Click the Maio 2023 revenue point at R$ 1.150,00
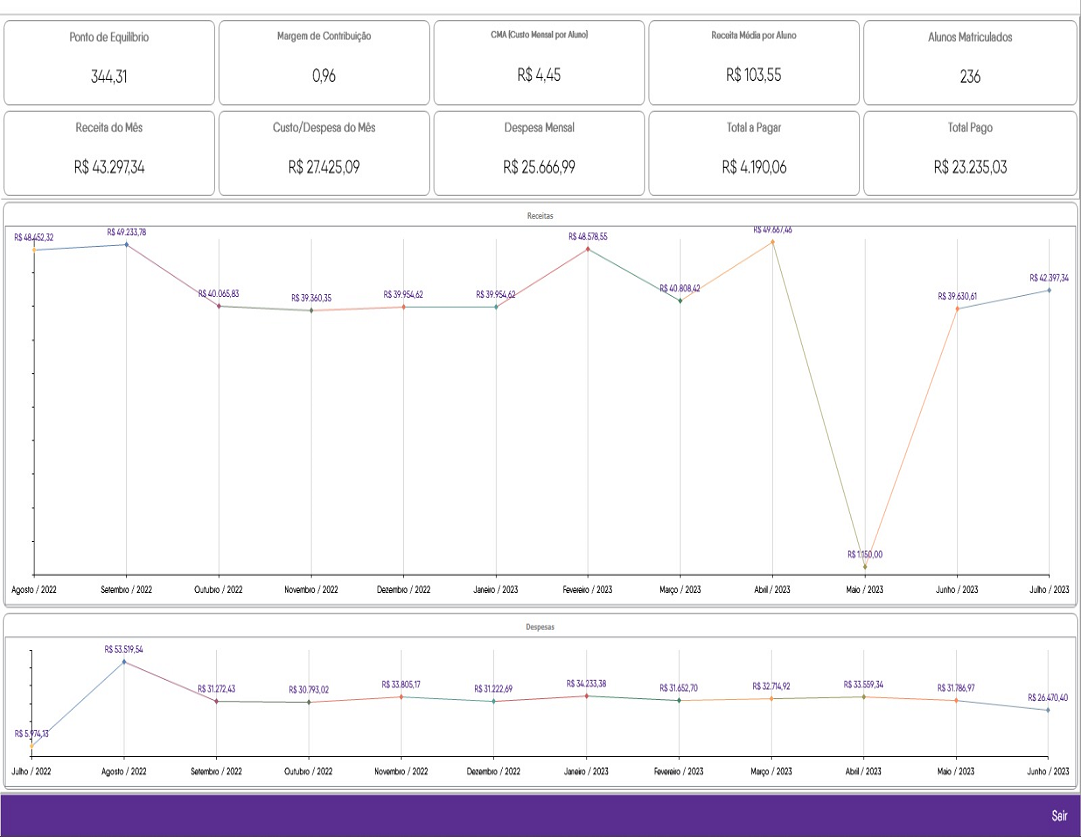Screen dimensions: 1081x837 865,567
